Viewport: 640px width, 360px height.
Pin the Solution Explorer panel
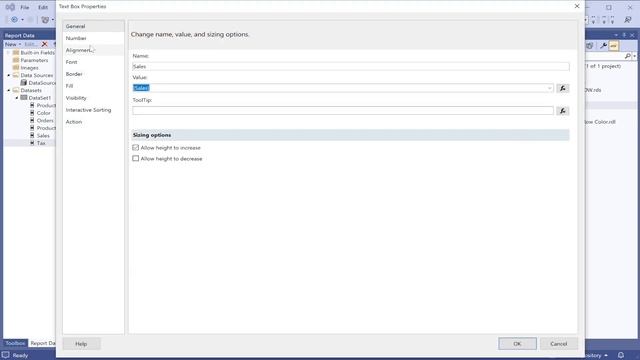(624, 36)
